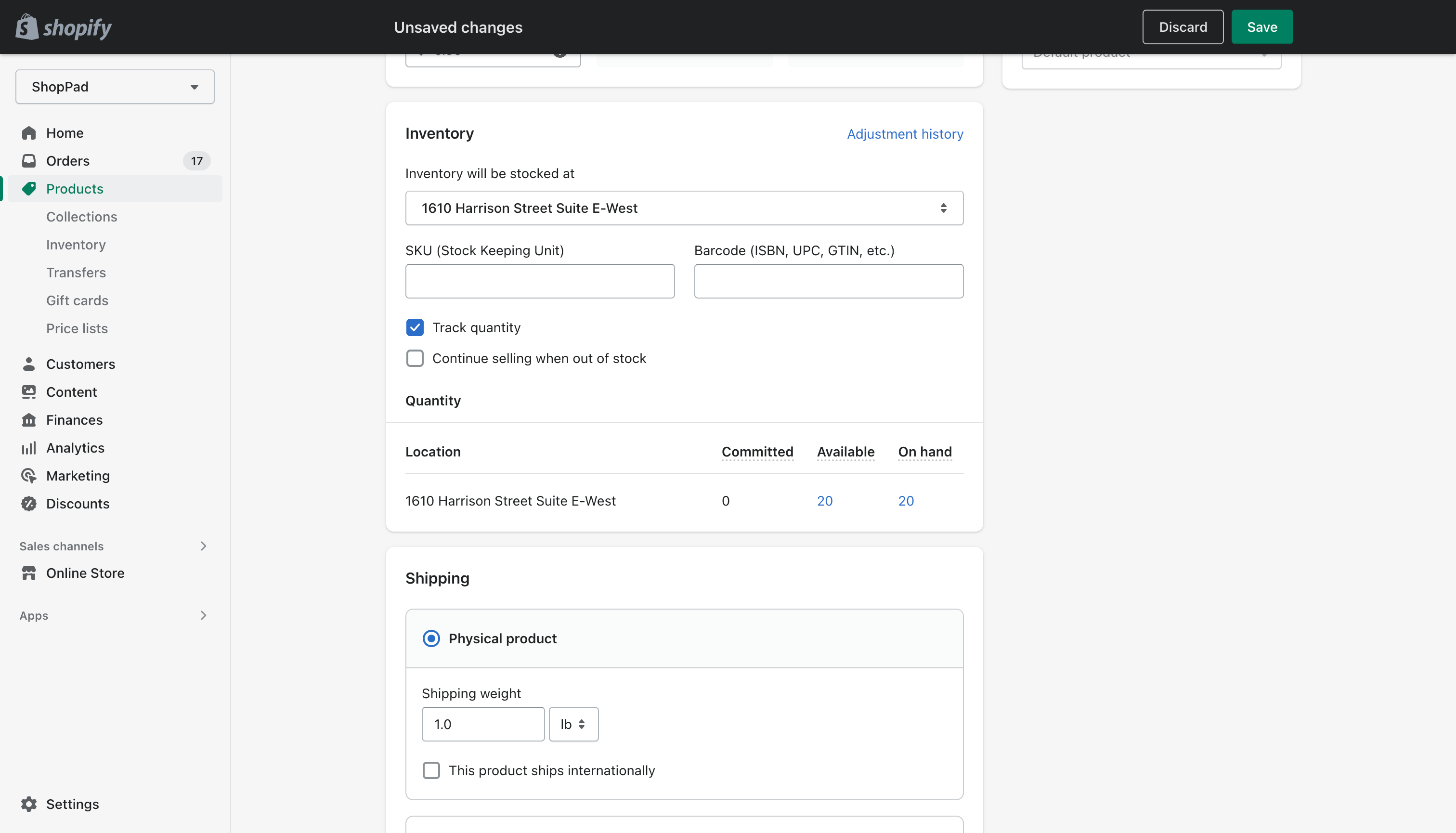This screenshot has height=833, width=1456.
Task: Click the Products tag icon
Action: click(x=28, y=189)
